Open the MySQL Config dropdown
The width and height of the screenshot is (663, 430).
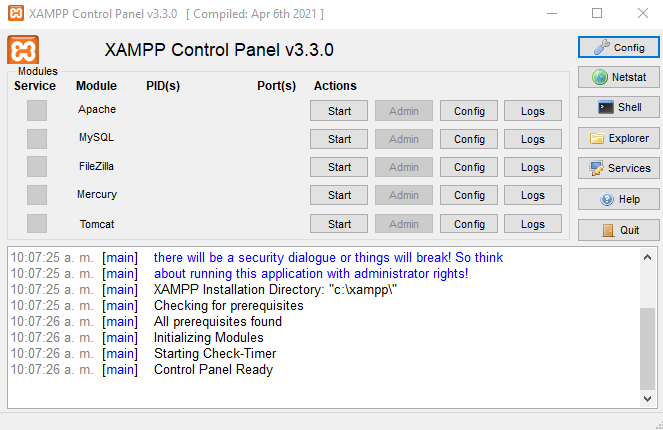click(x=469, y=139)
